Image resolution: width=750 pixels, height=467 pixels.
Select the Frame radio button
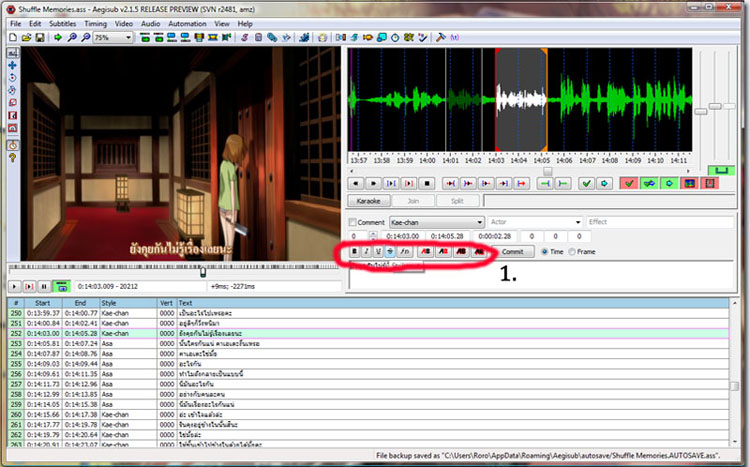[572, 252]
